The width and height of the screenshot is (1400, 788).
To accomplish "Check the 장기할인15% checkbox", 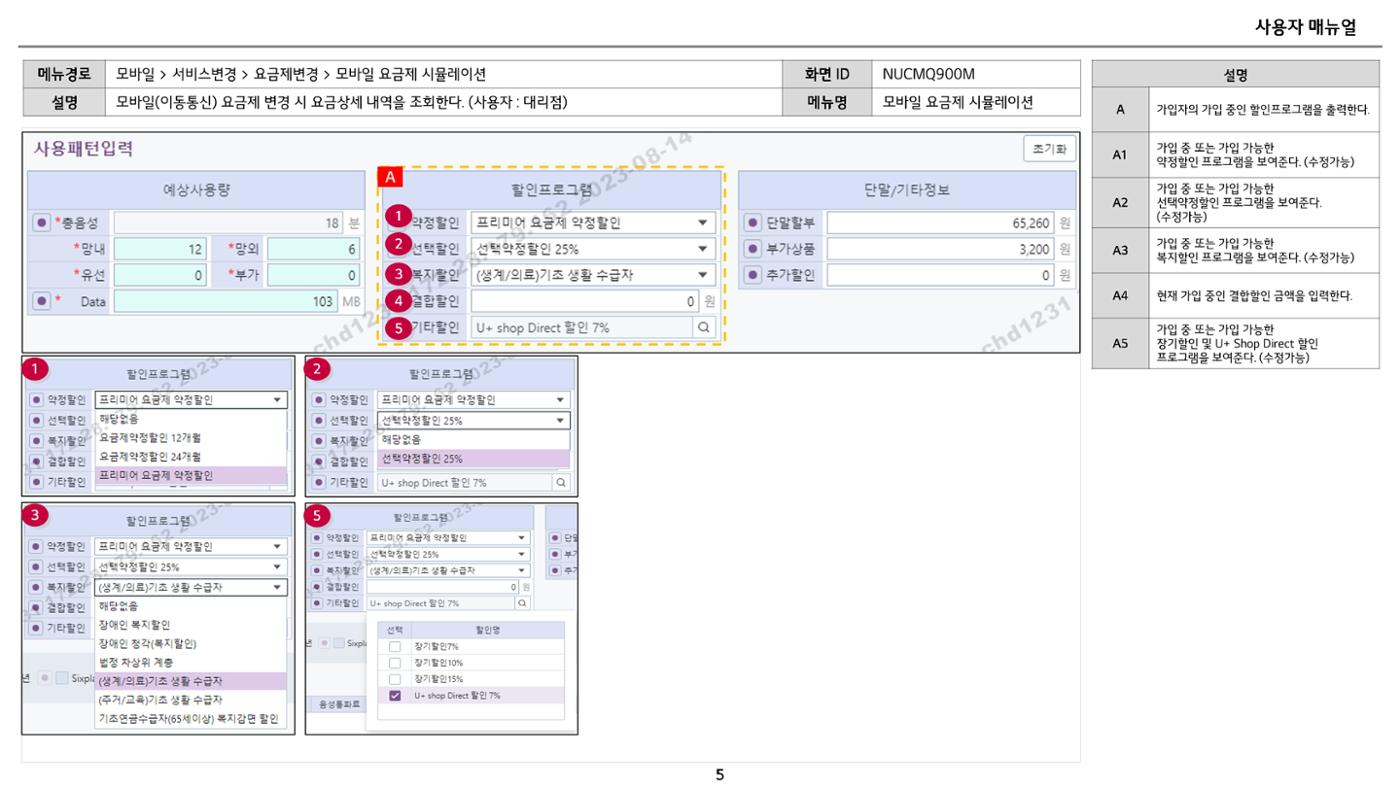I will coord(394,679).
